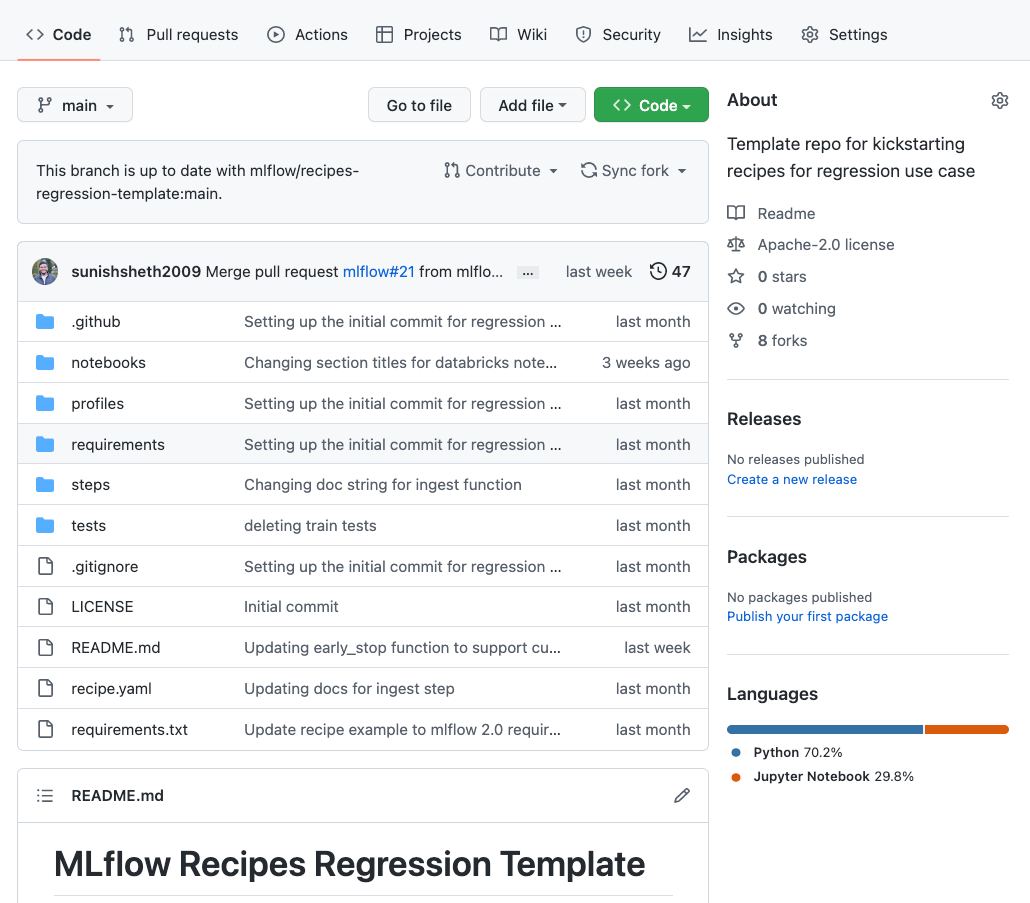1030x903 pixels.
Task: Click the fork icon showing 8 forks
Action: pyautogui.click(x=735, y=340)
